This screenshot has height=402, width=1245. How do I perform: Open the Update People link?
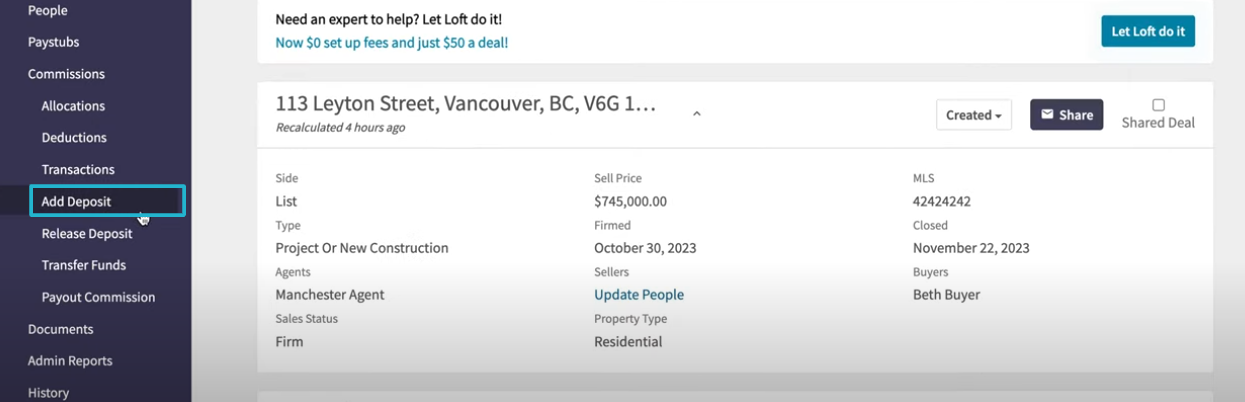639,295
